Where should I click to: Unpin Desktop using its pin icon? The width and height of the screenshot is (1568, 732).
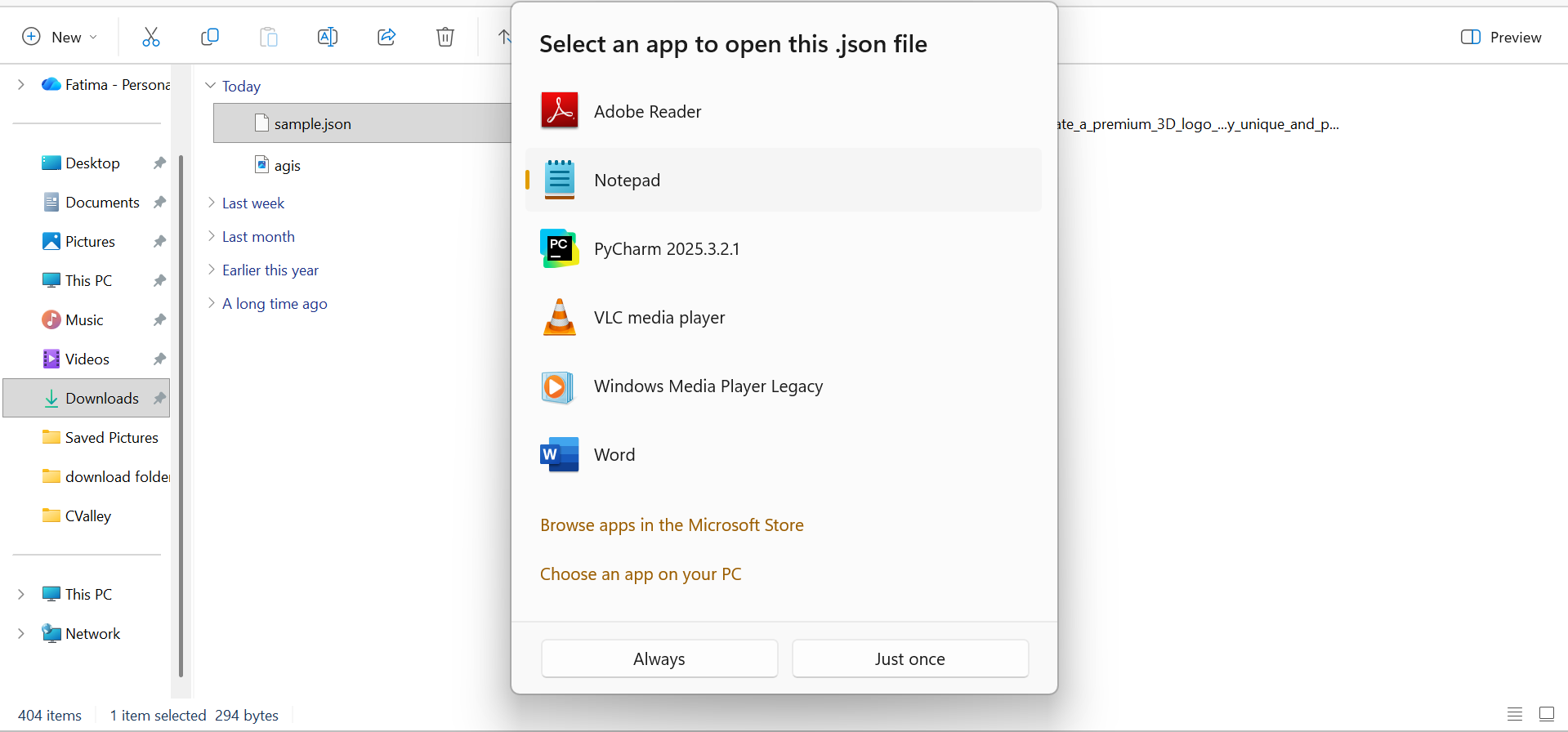coord(159,163)
